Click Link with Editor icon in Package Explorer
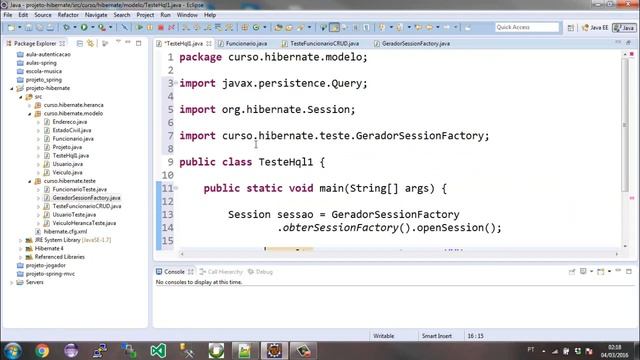 click(90, 43)
